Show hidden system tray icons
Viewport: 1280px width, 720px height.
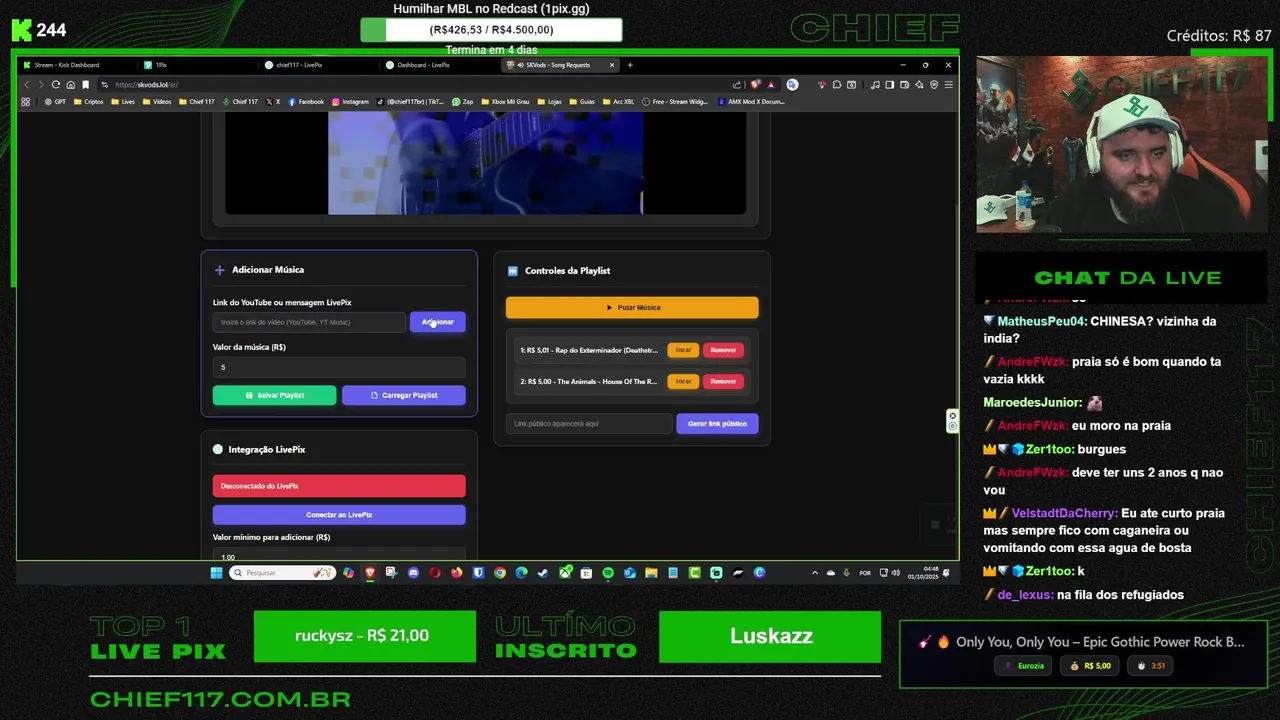tap(815, 573)
